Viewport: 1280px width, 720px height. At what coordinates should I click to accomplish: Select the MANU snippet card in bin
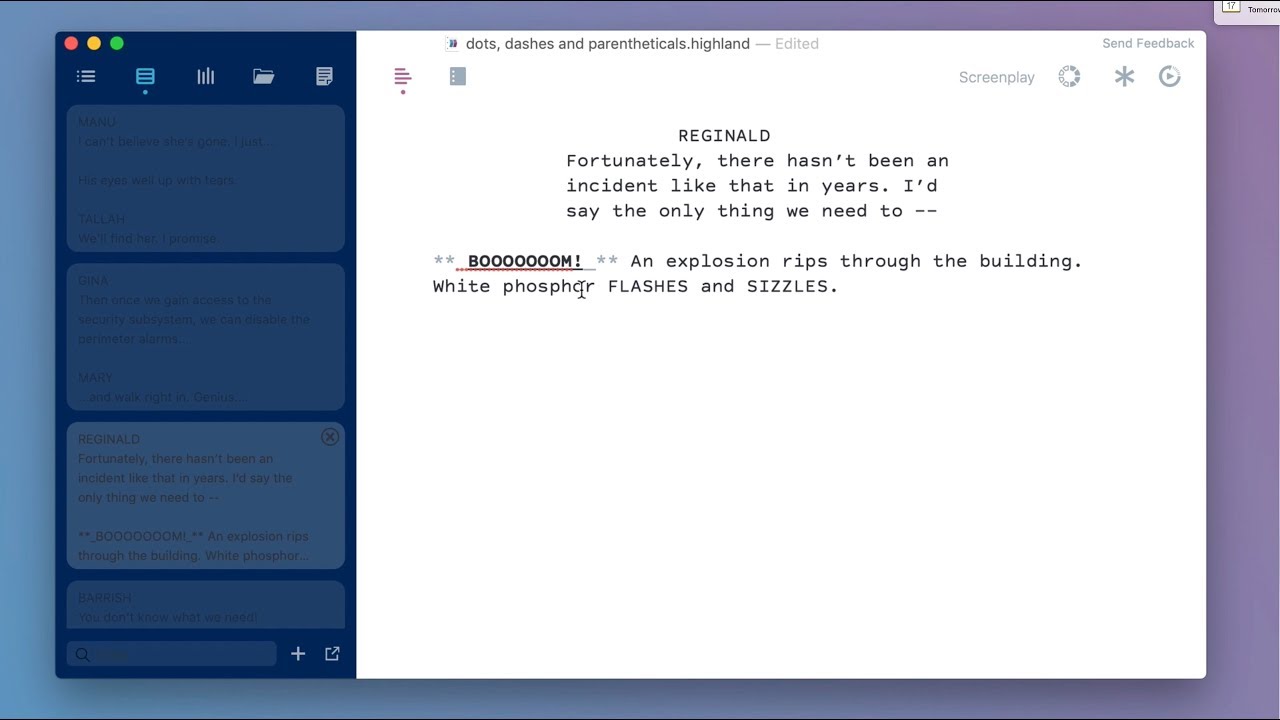[206, 178]
